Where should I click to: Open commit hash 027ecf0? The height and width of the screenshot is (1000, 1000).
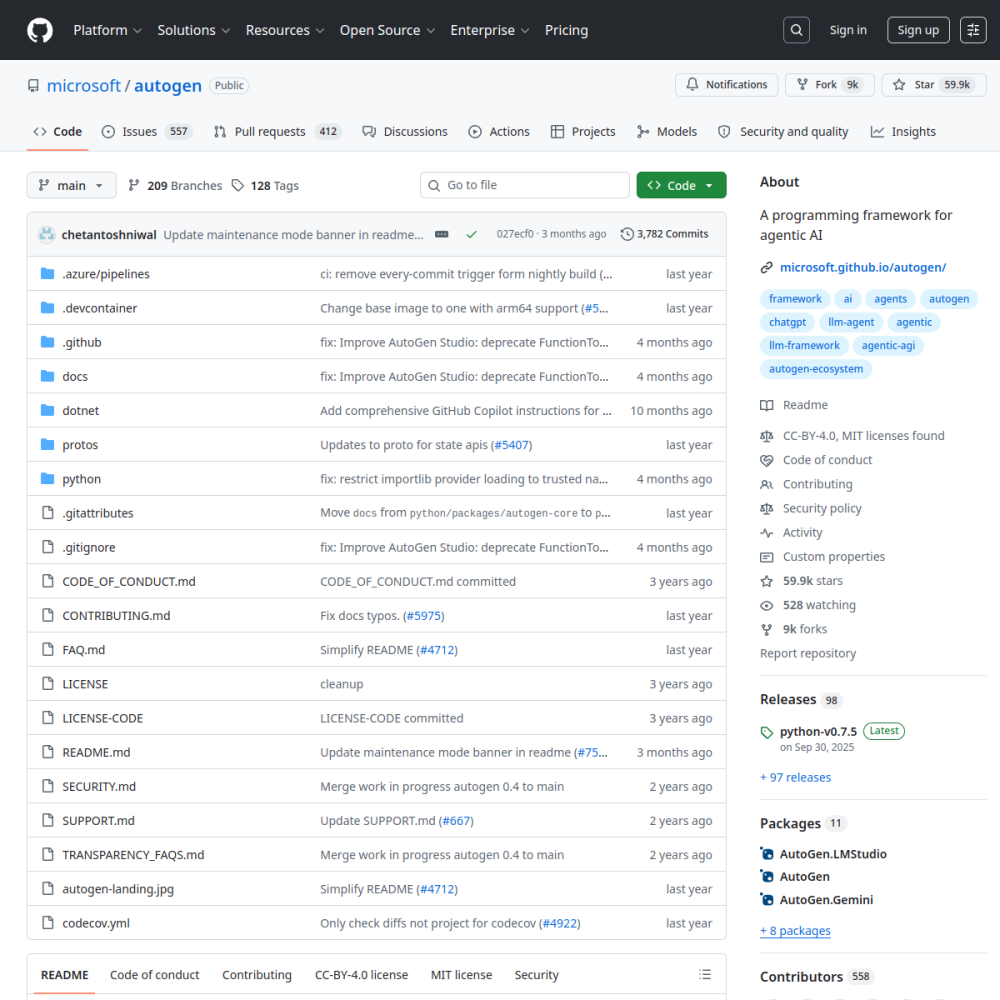[515, 234]
